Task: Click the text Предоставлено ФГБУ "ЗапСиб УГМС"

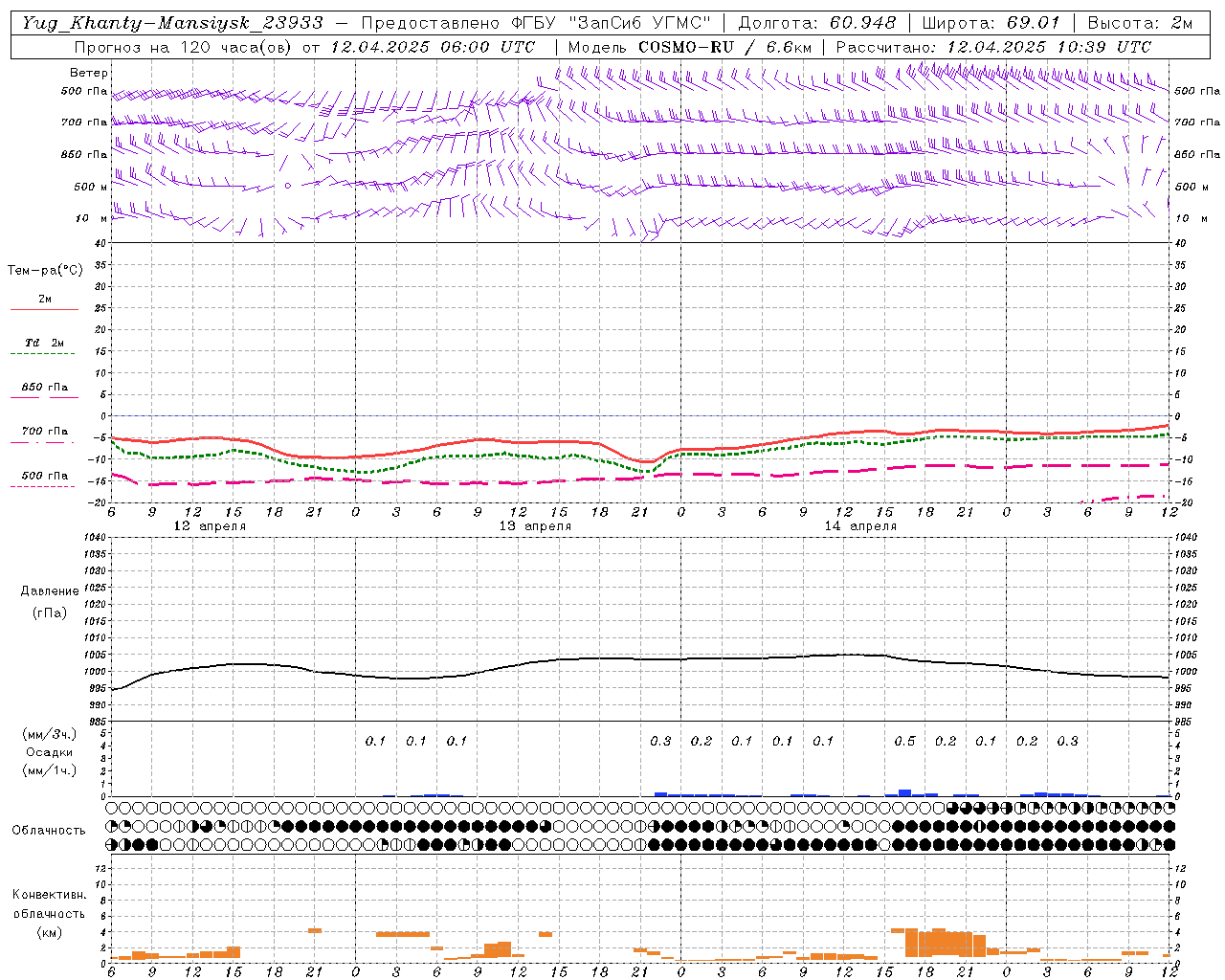Action: (x=536, y=23)
